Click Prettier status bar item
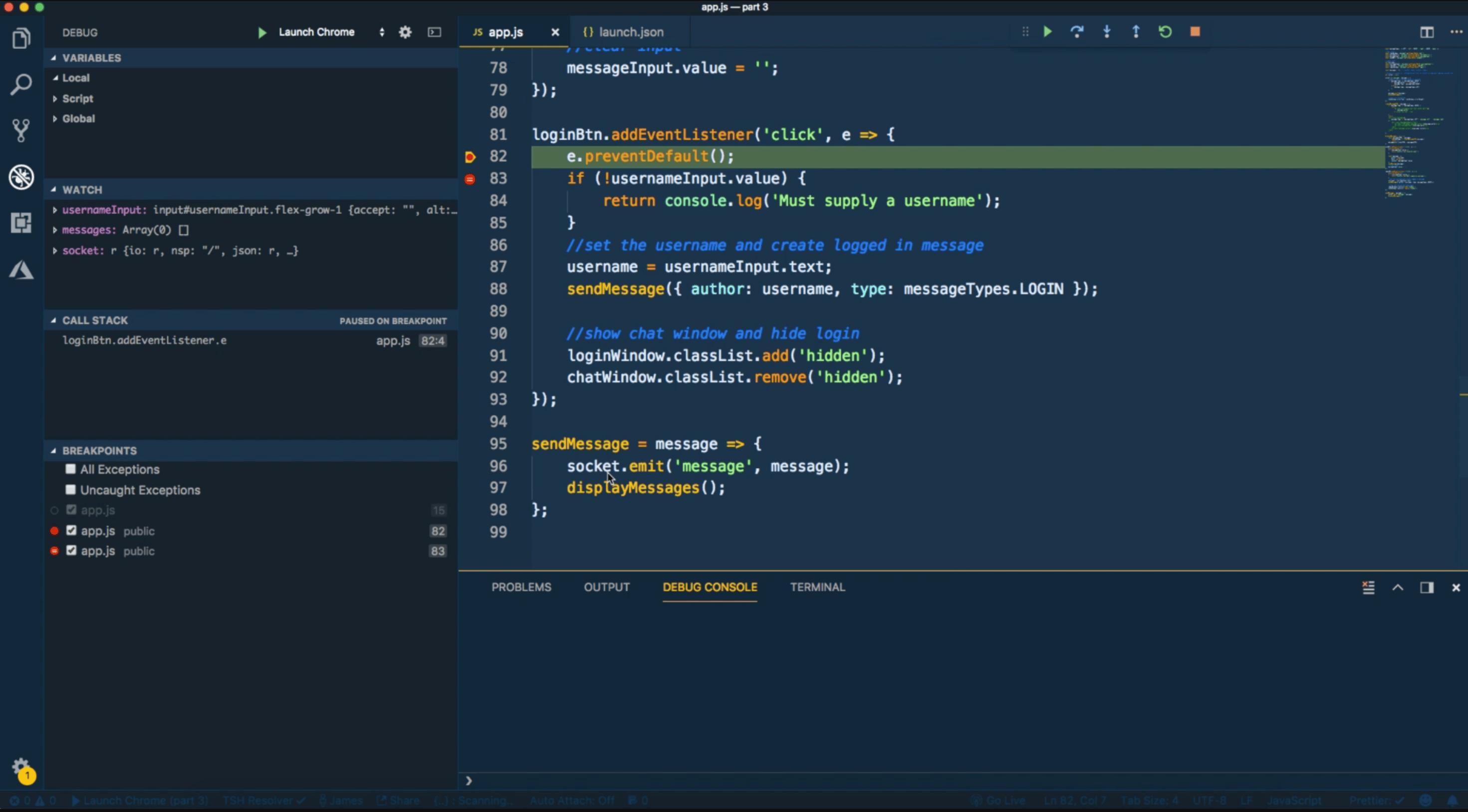 point(1376,801)
